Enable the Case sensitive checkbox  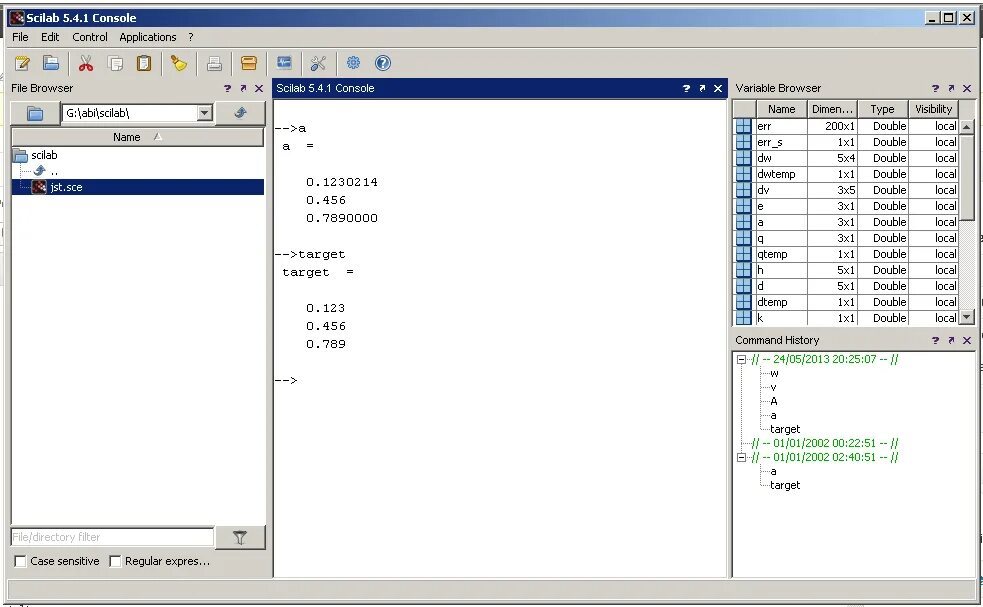tap(20, 561)
